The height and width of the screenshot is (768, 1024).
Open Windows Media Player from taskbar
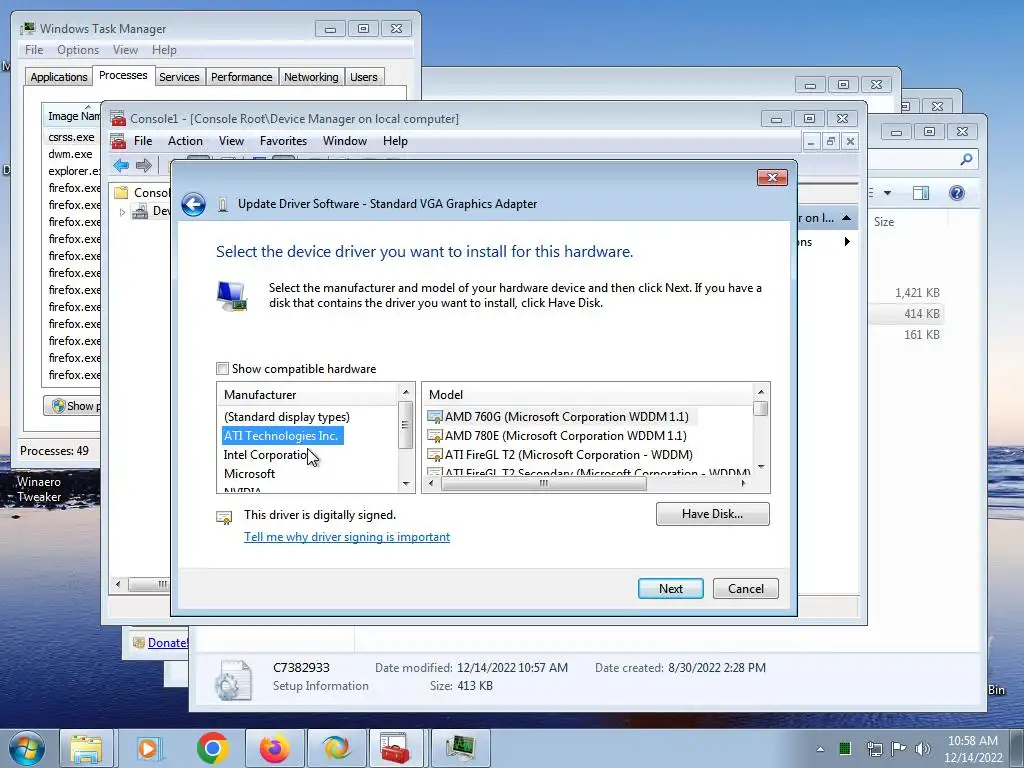(x=148, y=748)
